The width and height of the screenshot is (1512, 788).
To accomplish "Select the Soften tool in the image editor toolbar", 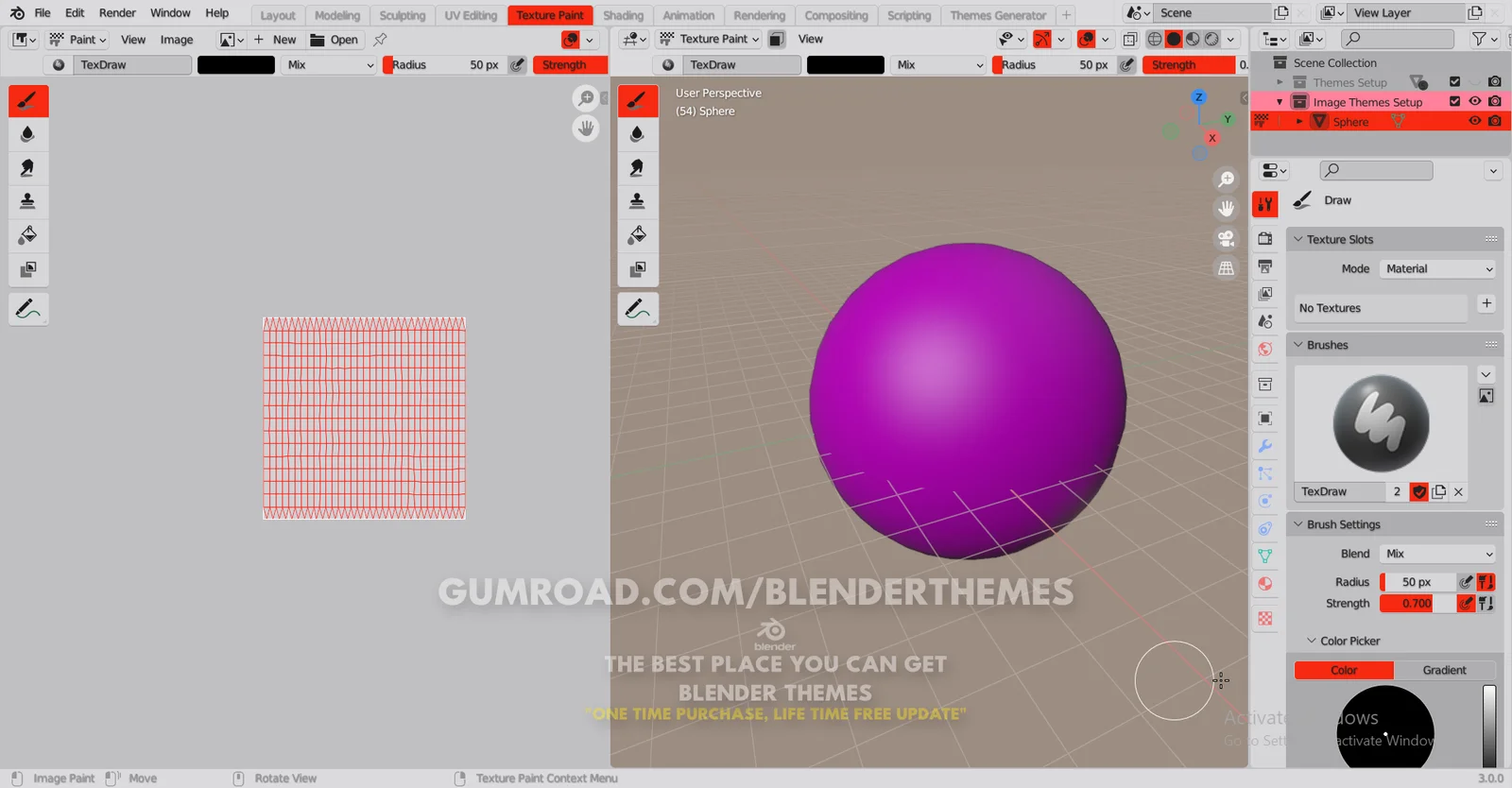I will tap(28, 134).
